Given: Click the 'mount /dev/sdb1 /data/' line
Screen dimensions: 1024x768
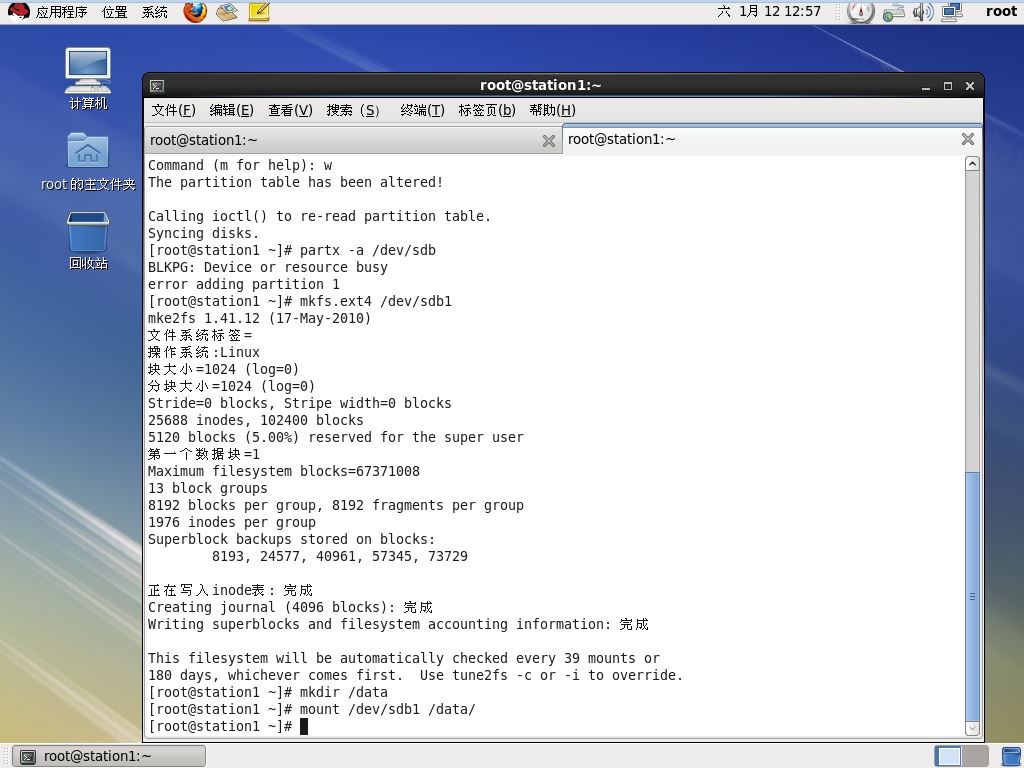Looking at the screenshot, I should [x=387, y=710].
